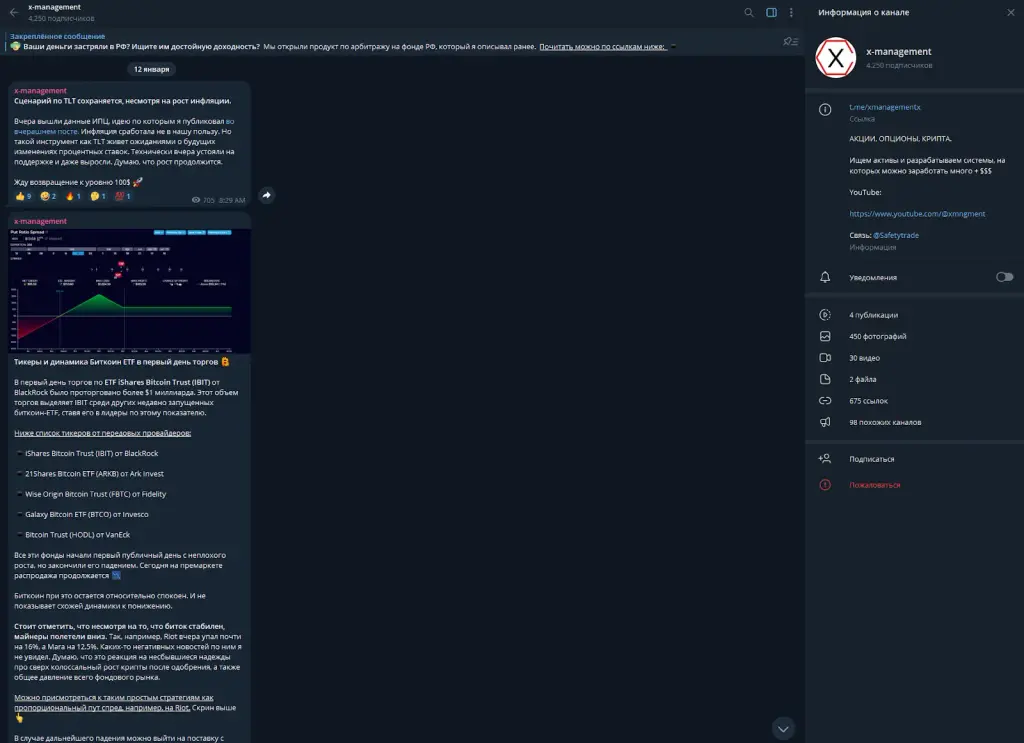Click the fire reaction on TLT post
1024x743 pixels.
click(72, 196)
